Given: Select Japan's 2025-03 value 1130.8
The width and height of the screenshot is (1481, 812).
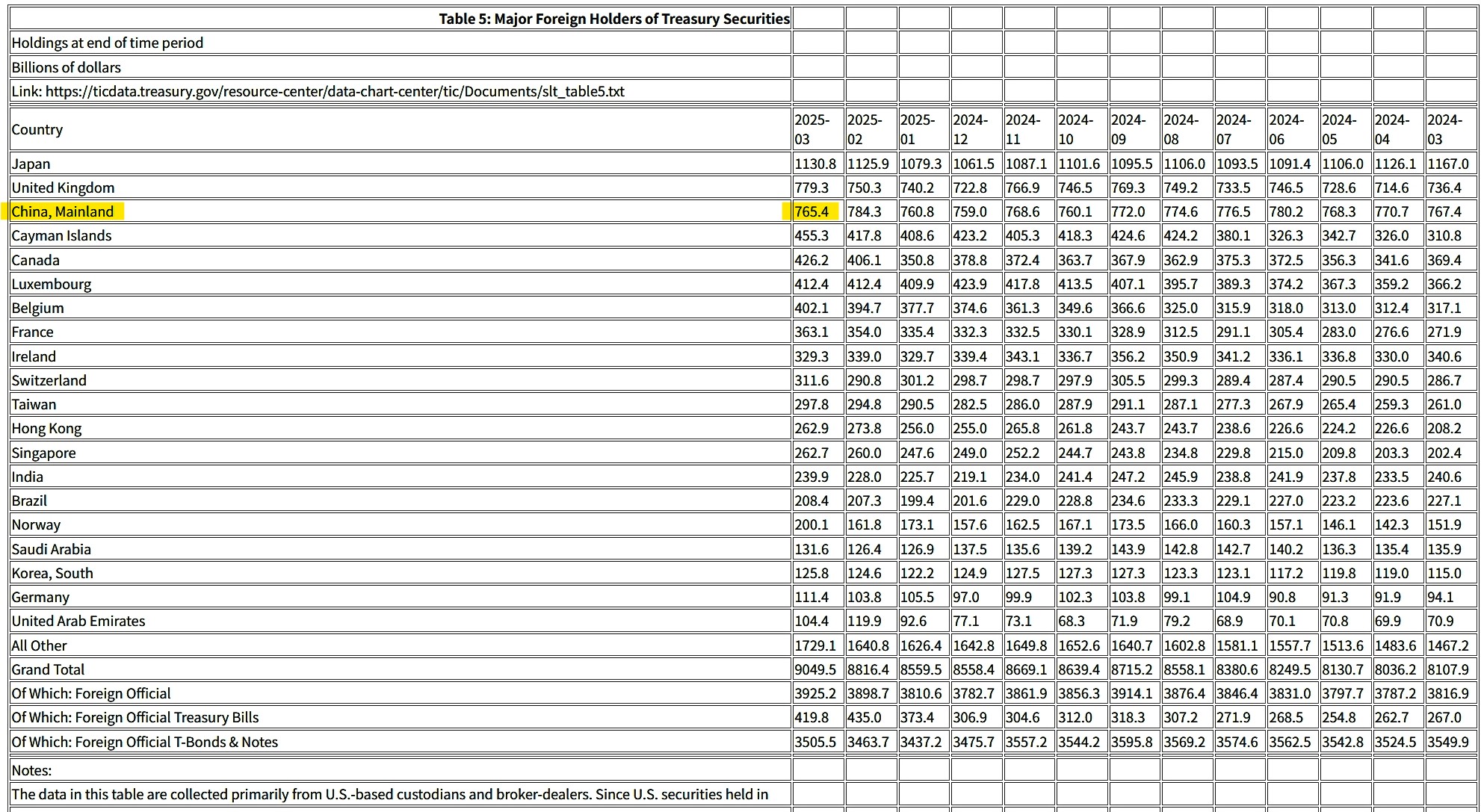Looking at the screenshot, I should point(815,164).
